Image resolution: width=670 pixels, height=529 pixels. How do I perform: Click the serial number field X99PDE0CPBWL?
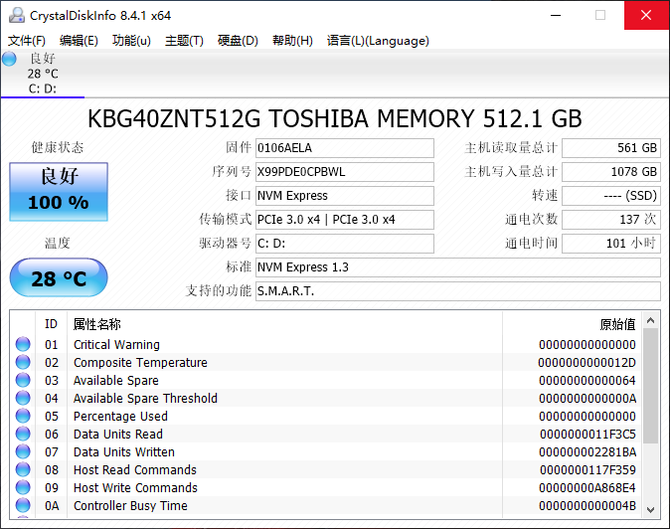345,172
